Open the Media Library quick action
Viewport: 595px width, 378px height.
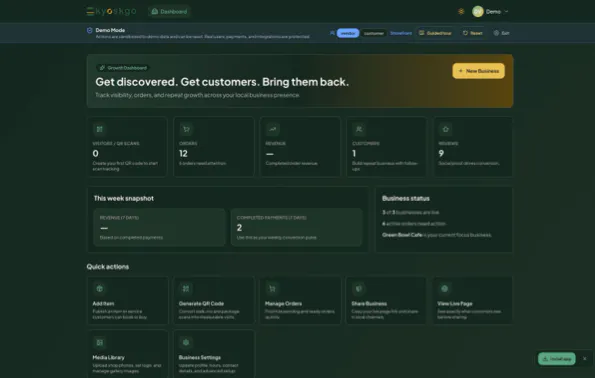pyautogui.click(x=128, y=354)
